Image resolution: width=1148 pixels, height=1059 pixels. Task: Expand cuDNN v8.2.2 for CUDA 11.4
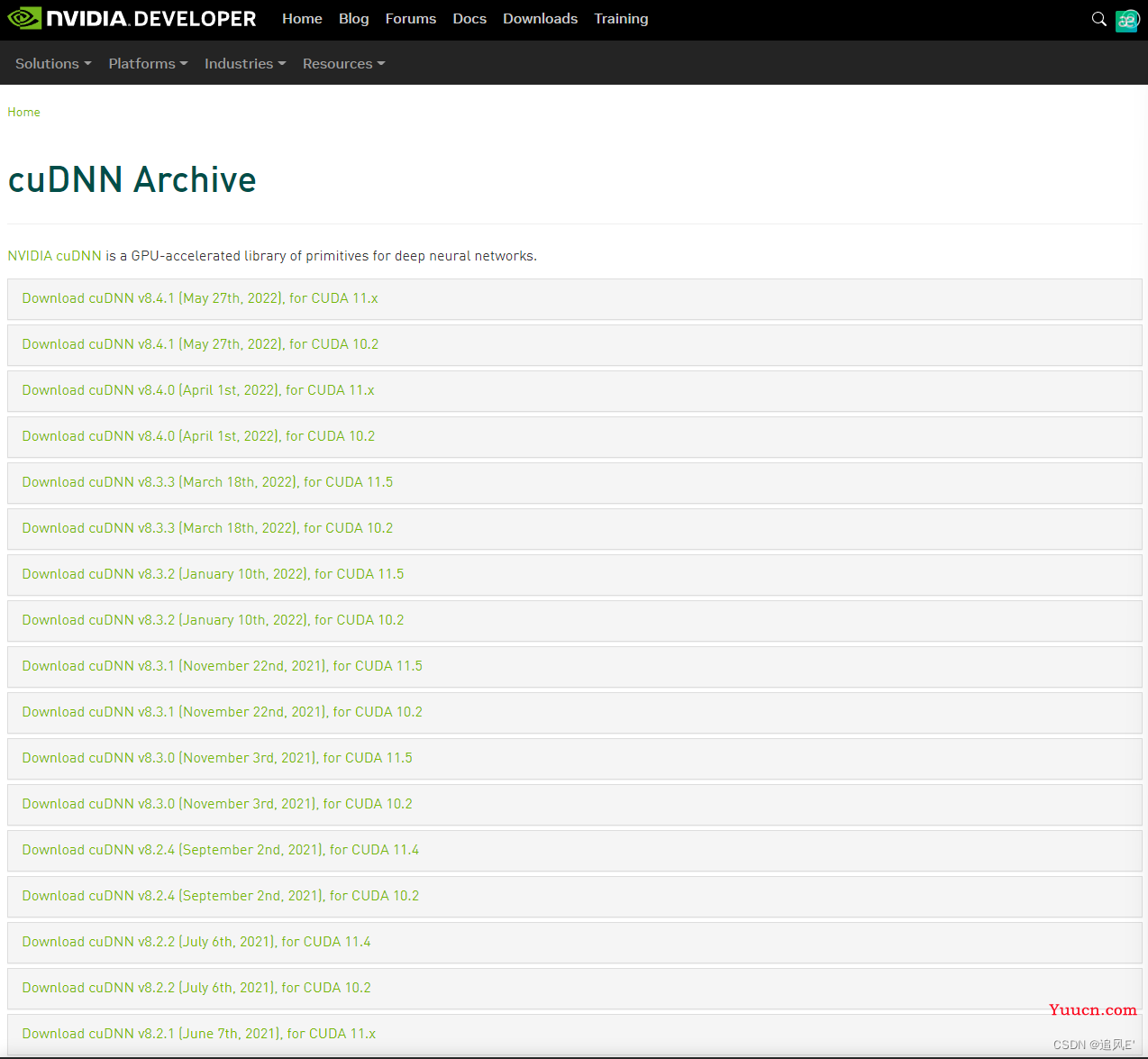574,943
